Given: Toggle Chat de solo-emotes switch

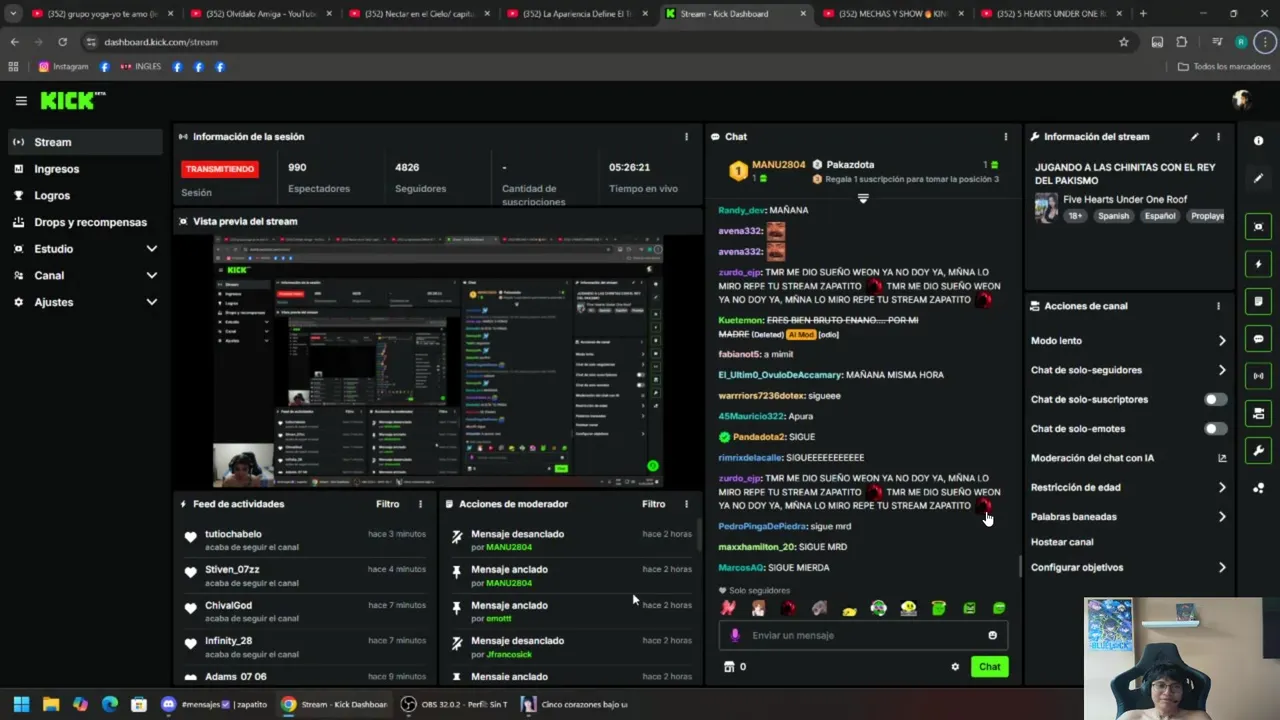Looking at the screenshot, I should coord(1215,429).
